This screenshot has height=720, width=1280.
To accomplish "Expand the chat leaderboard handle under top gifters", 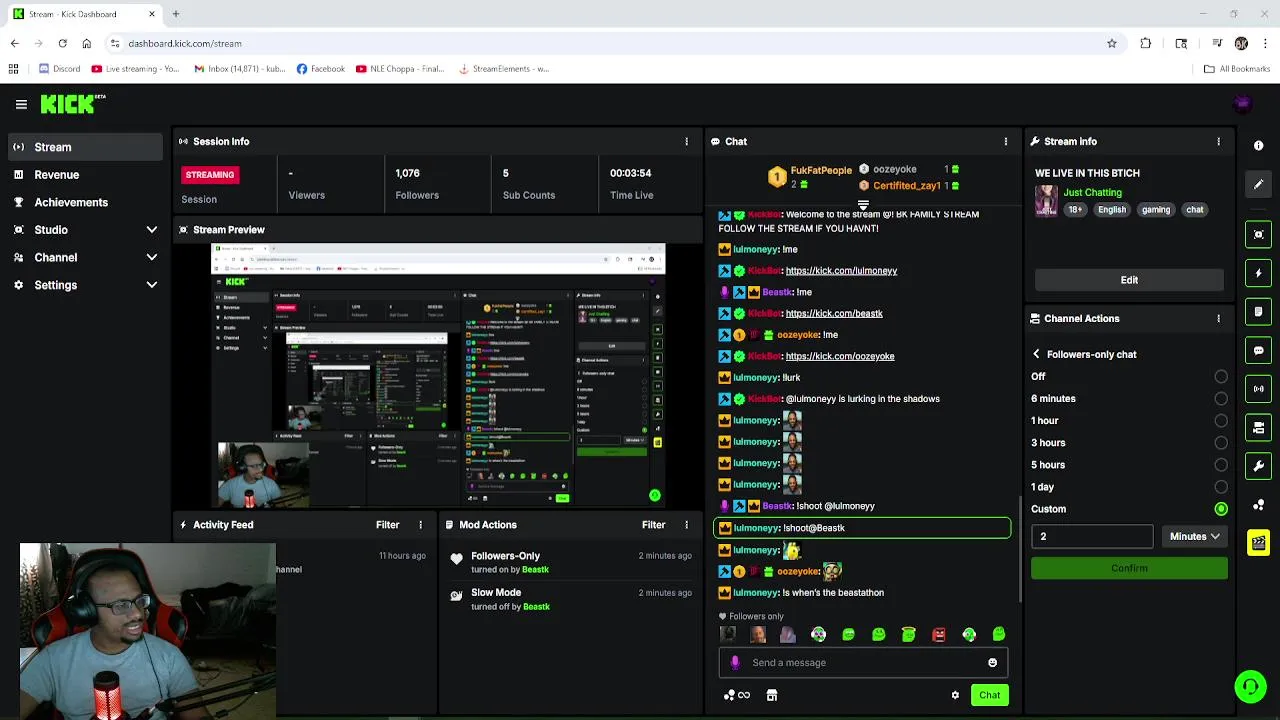I will click(863, 205).
